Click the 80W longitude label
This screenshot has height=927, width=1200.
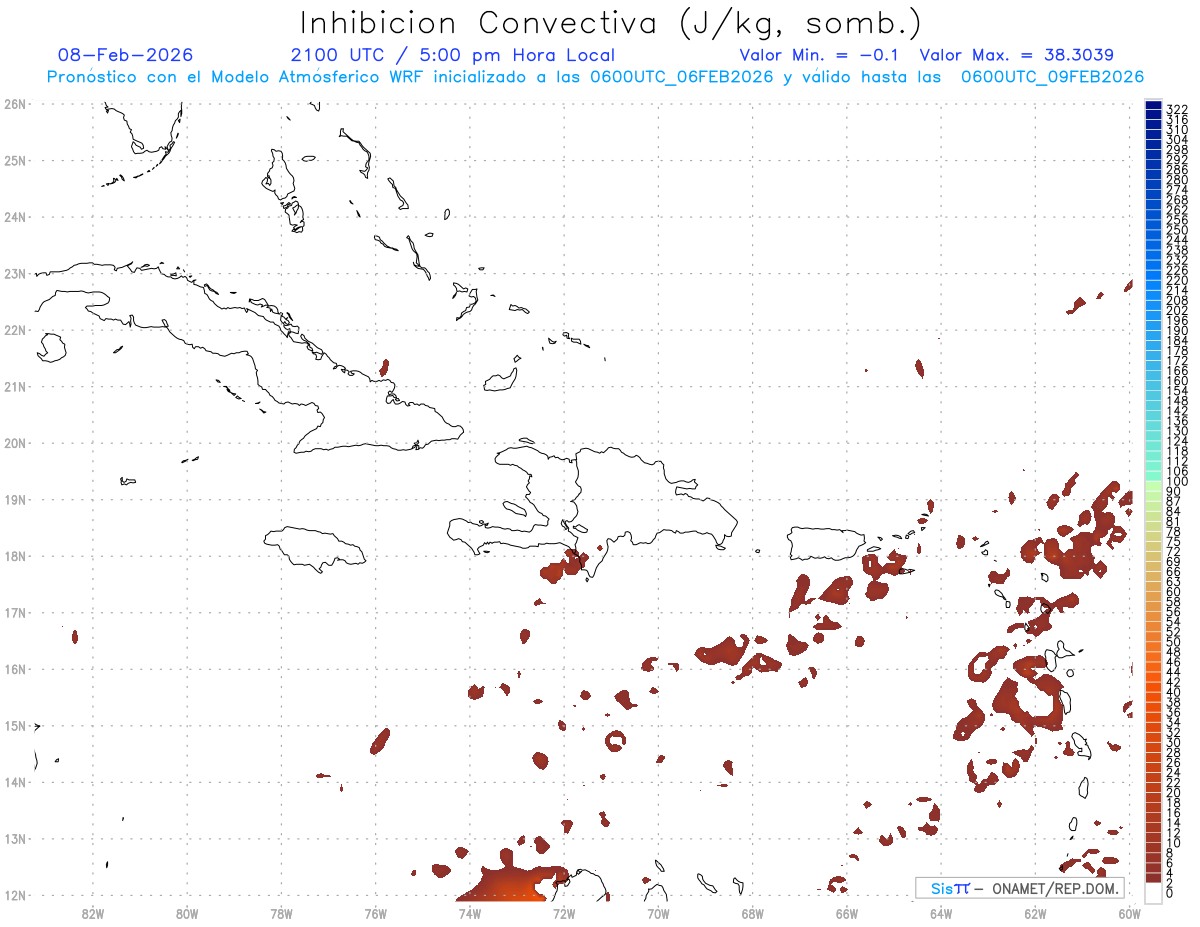coord(187,913)
